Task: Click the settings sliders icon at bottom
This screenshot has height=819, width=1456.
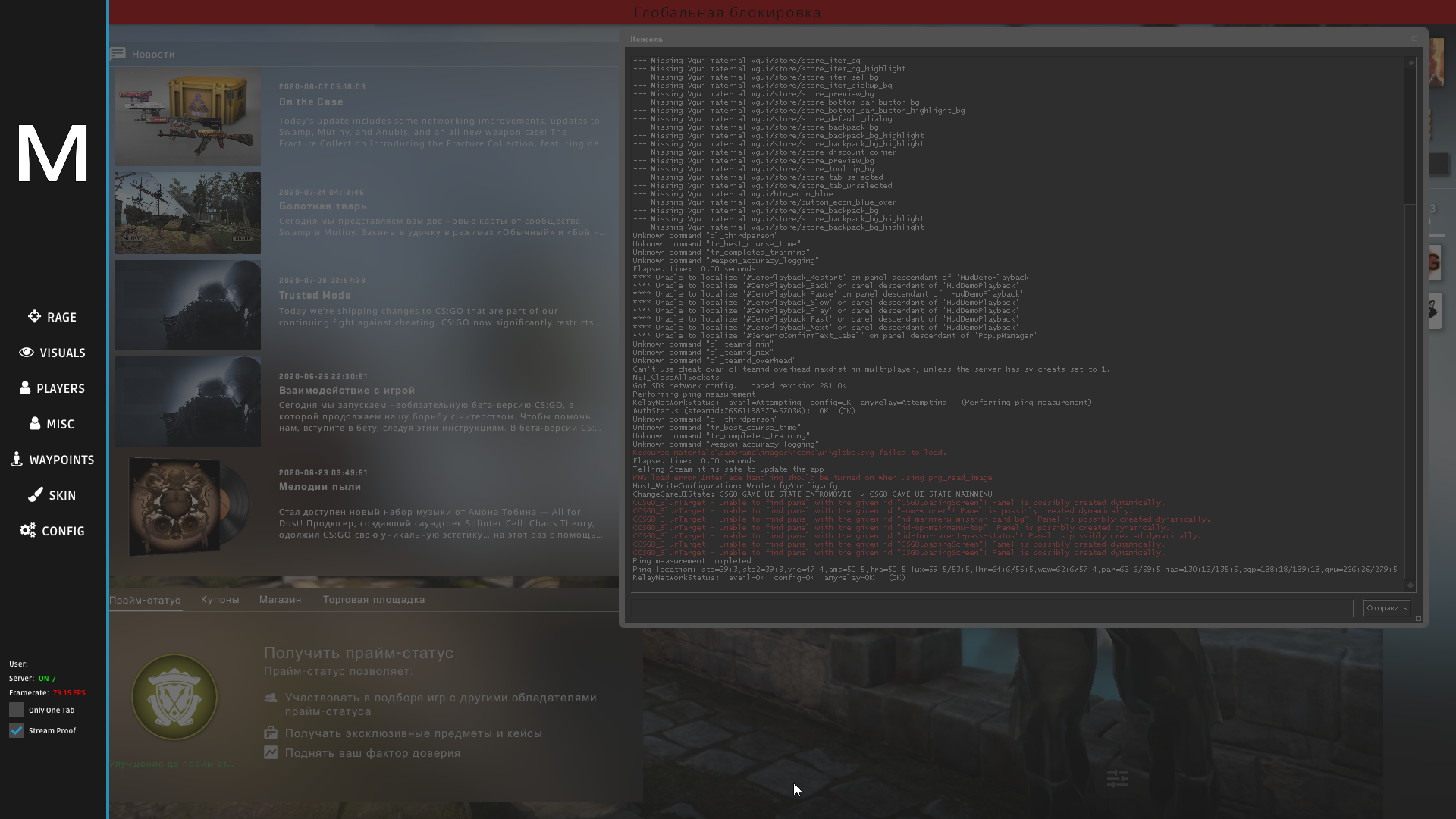Action: tap(1118, 779)
